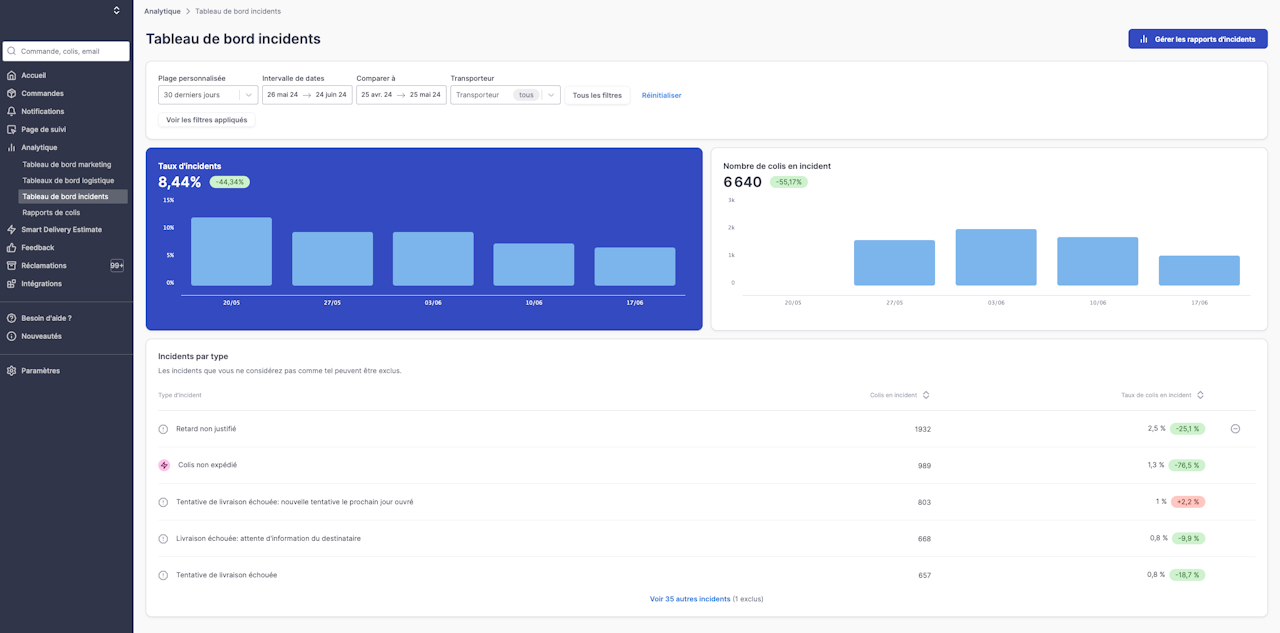Click Gérer les rapports d'incidents button
Viewport: 1280px width, 633px height.
point(1197,39)
